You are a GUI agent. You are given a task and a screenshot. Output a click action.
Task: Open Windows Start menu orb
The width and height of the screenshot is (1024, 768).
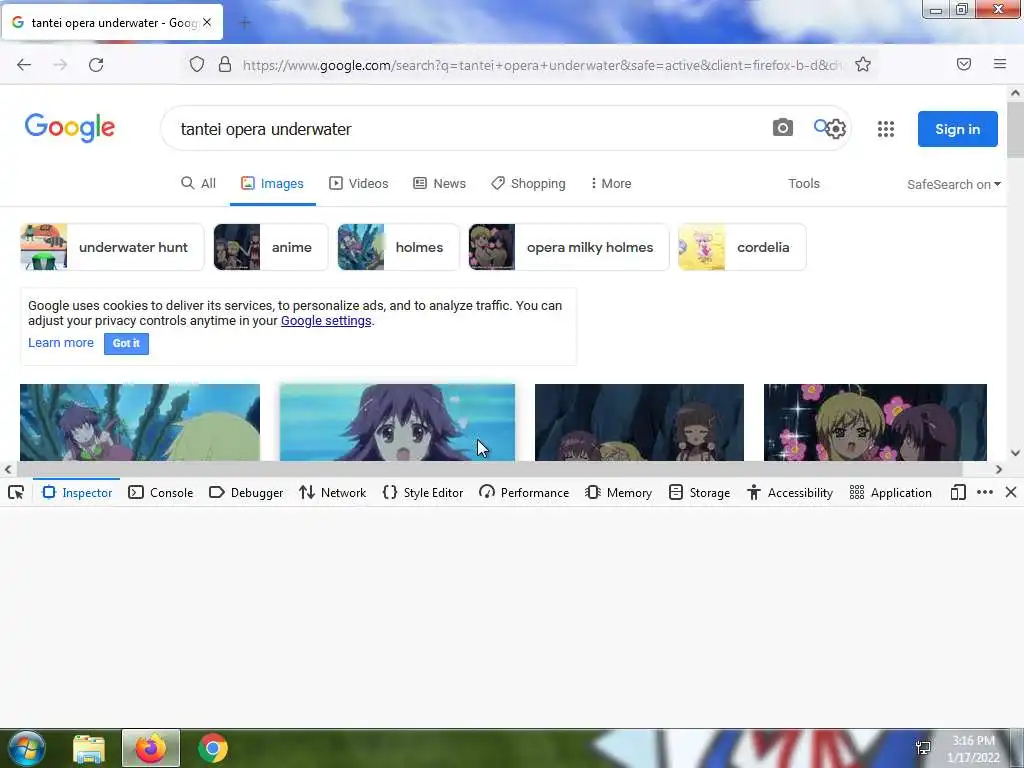(x=26, y=748)
